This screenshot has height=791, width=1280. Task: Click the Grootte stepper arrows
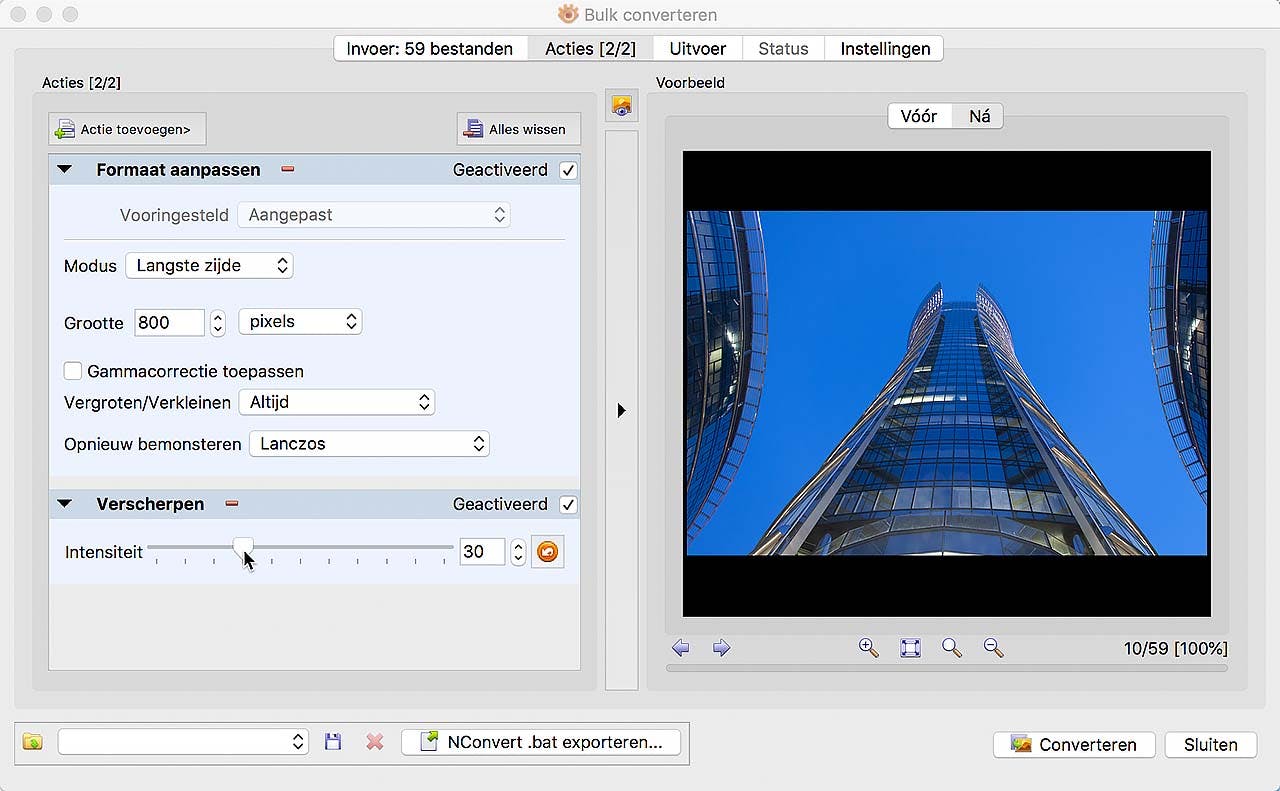(218, 323)
